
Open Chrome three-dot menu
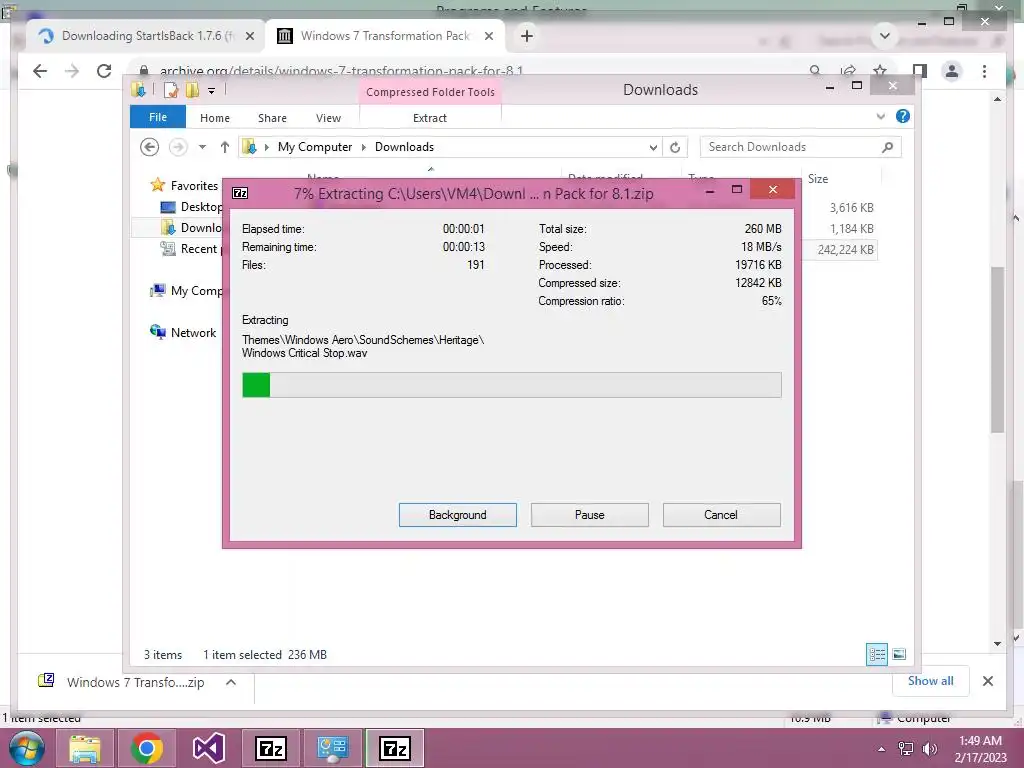tap(984, 71)
